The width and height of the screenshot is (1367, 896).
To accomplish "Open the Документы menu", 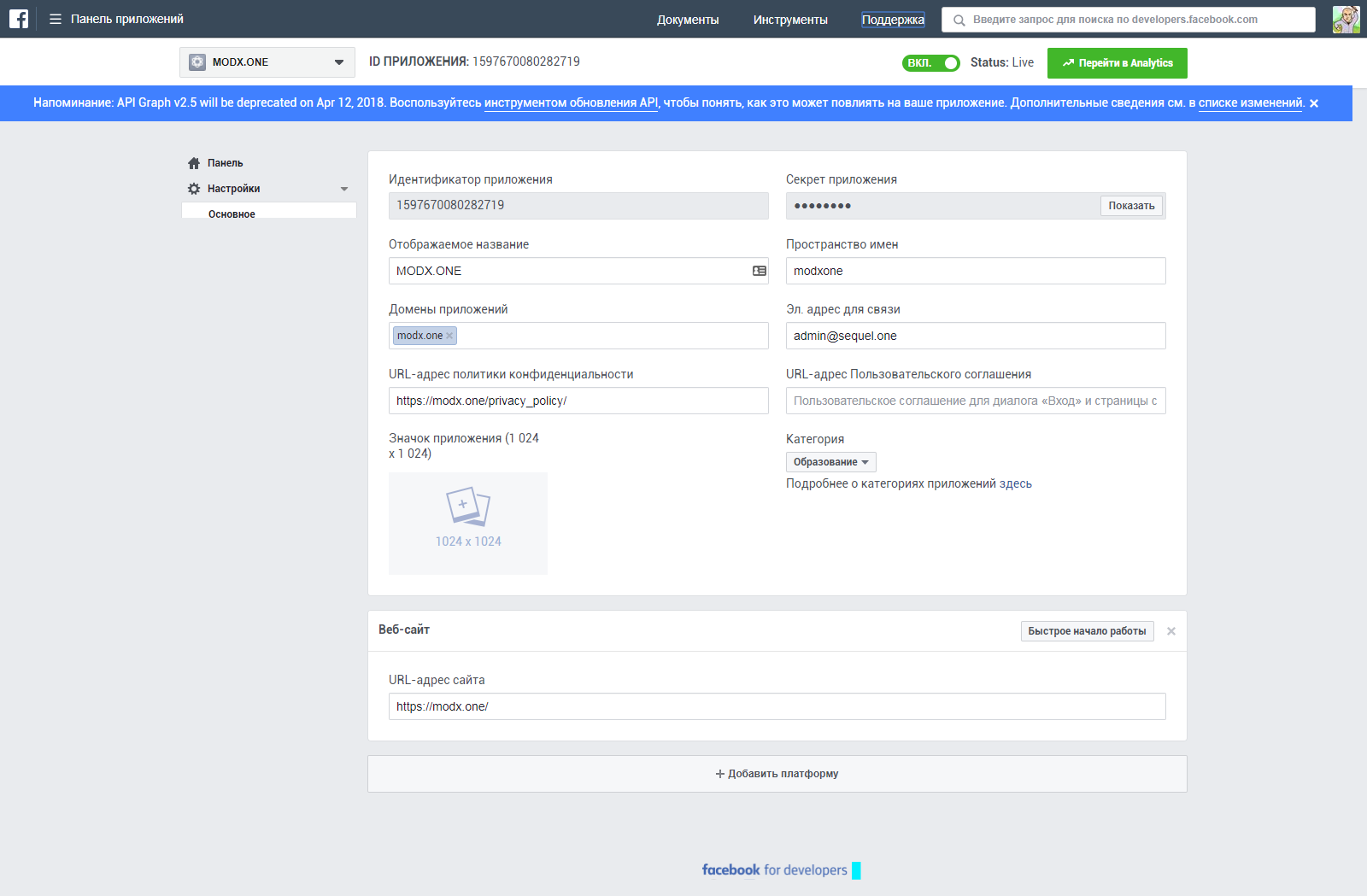I will coord(688,20).
